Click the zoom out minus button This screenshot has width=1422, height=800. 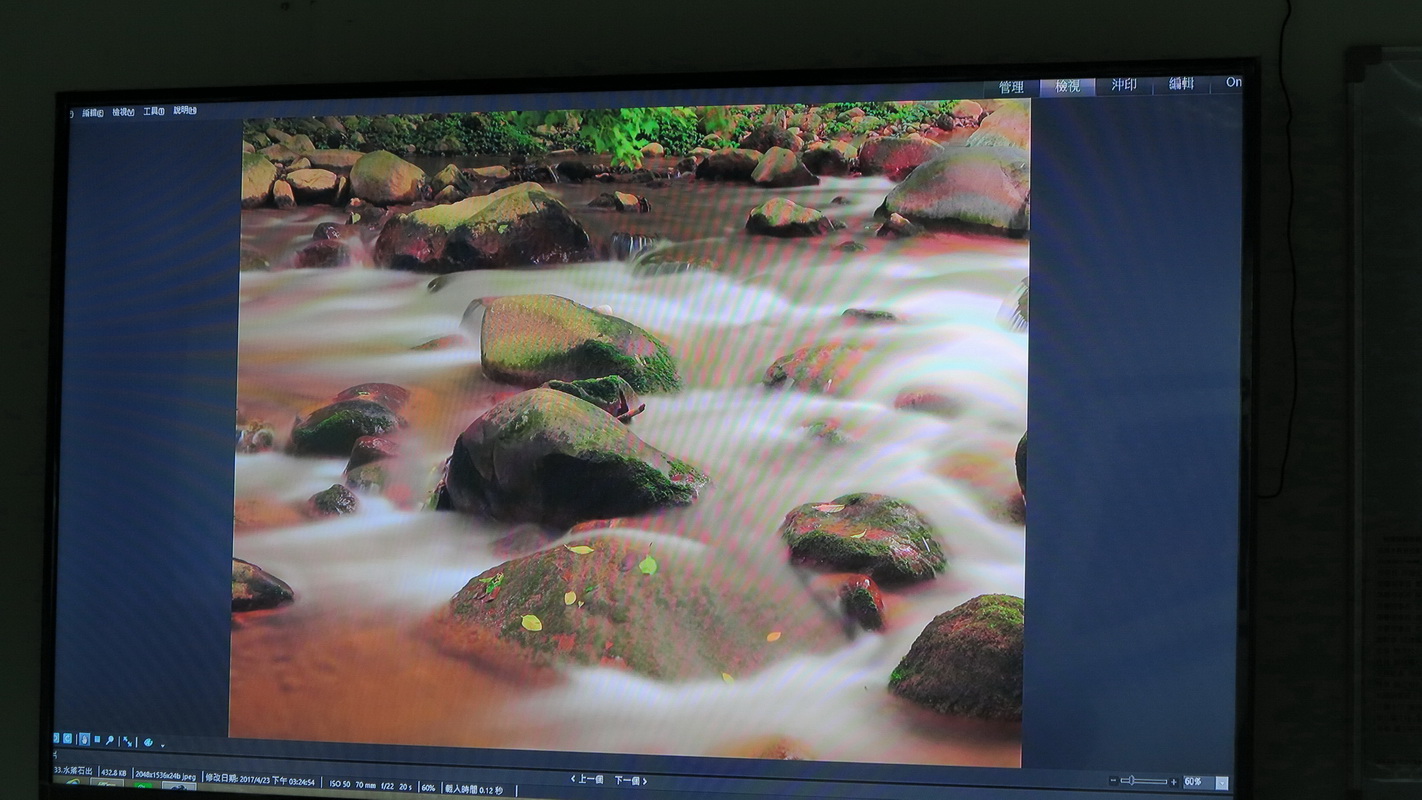click(x=1113, y=781)
